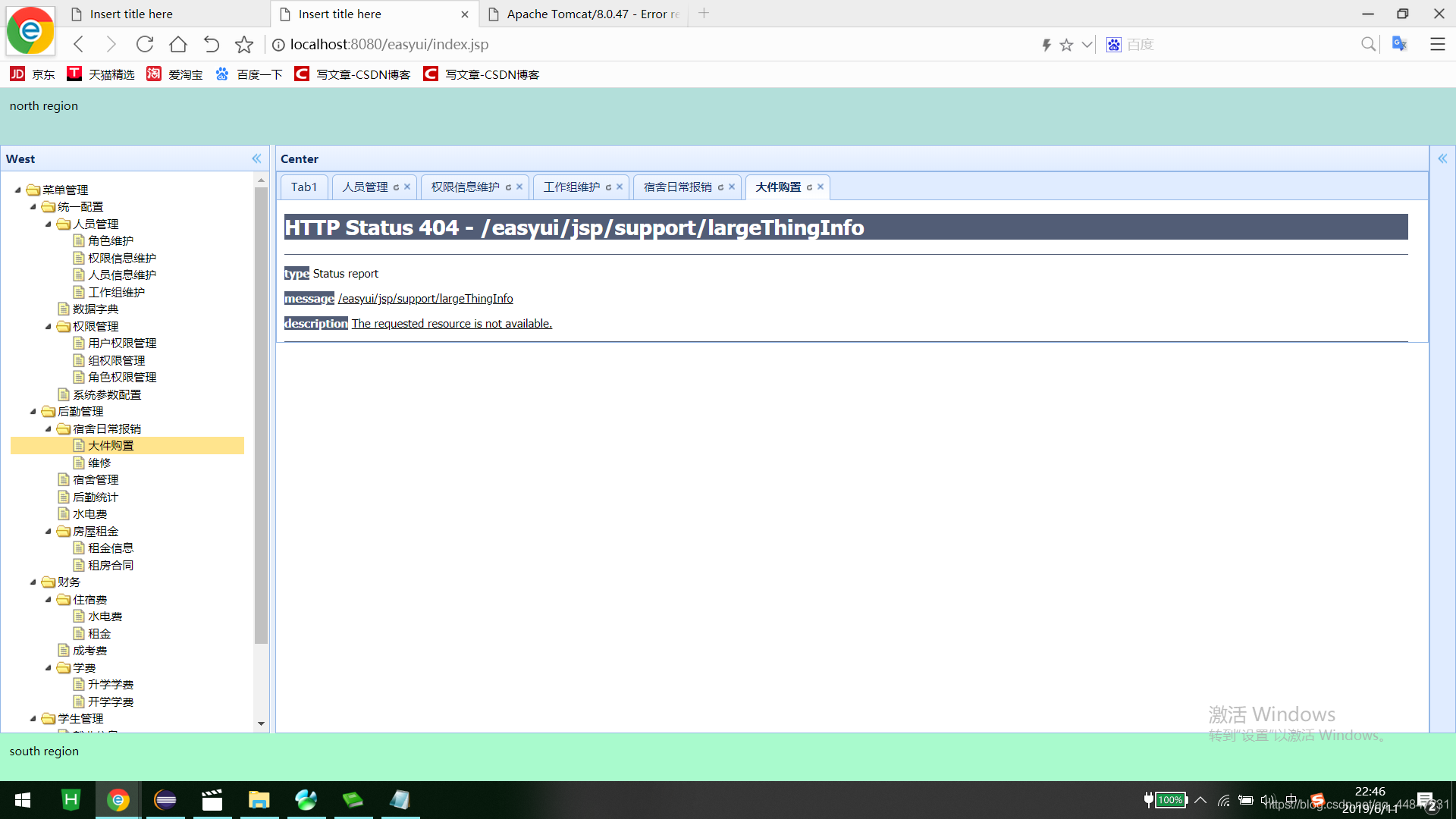Collapse 菜单管理 tree root
The width and height of the screenshot is (1456, 819).
pyautogui.click(x=18, y=190)
